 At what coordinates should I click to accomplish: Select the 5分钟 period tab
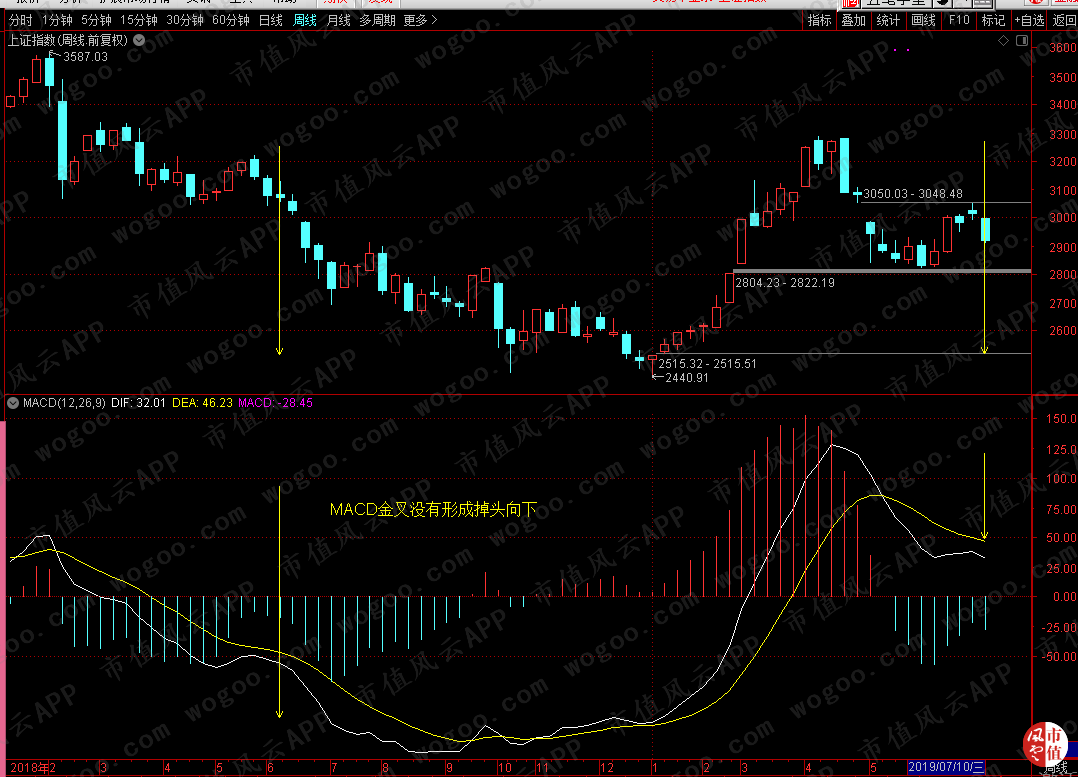96,21
